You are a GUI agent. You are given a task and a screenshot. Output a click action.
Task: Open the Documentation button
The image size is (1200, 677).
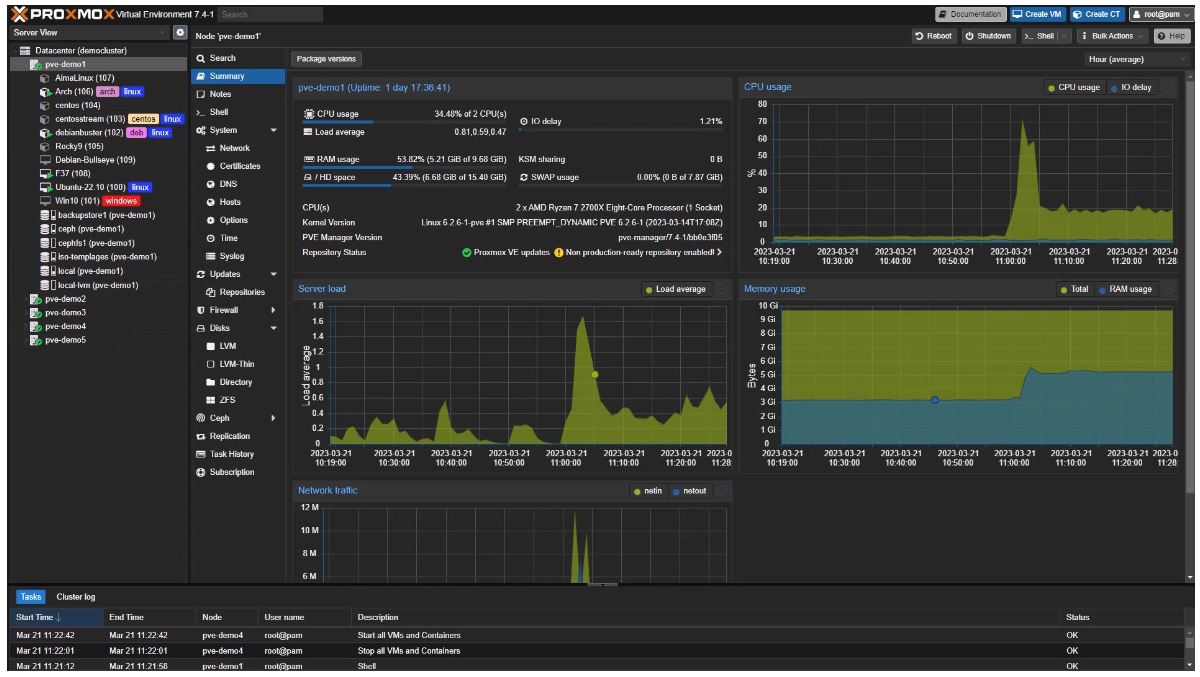click(970, 14)
